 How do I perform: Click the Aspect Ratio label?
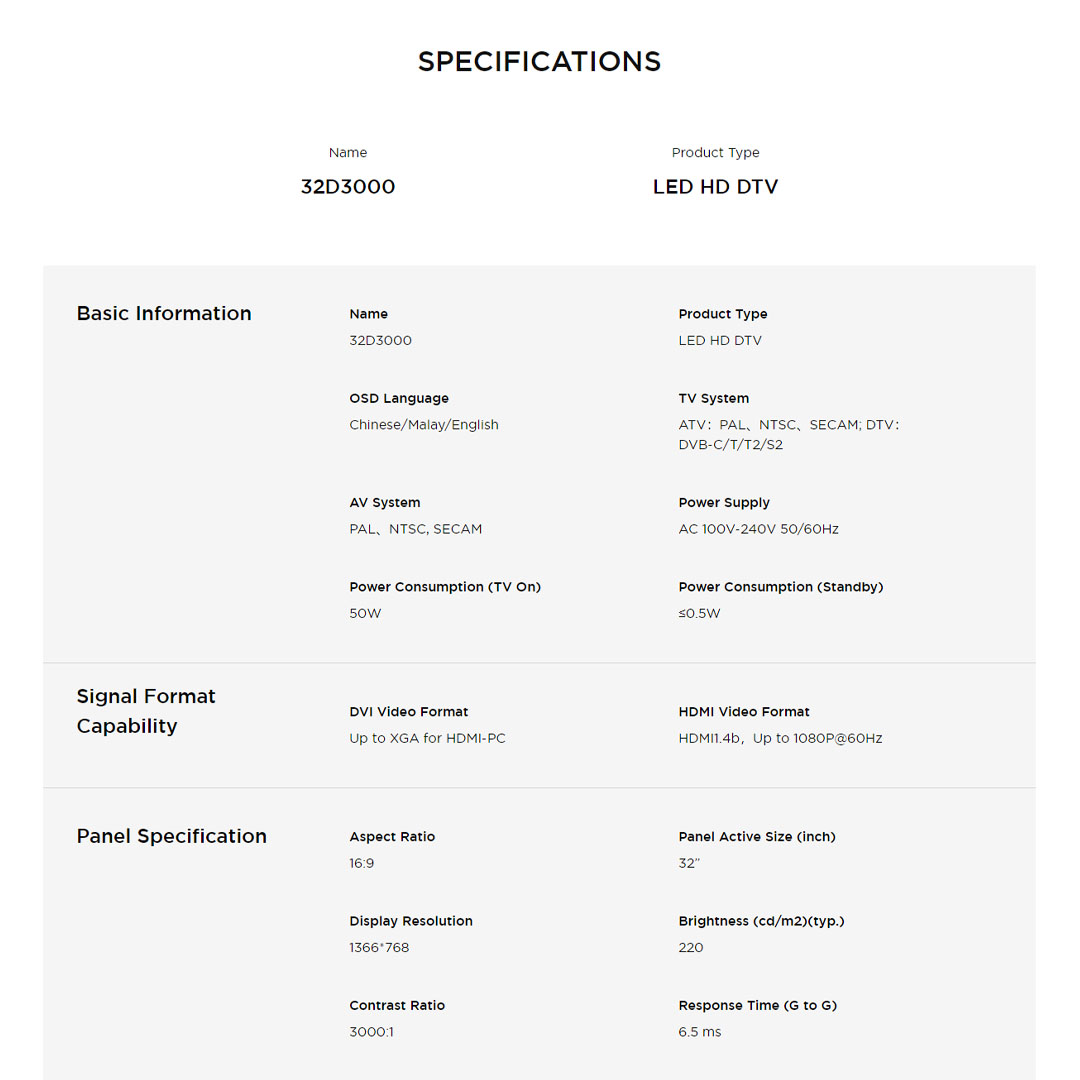[x=392, y=837]
